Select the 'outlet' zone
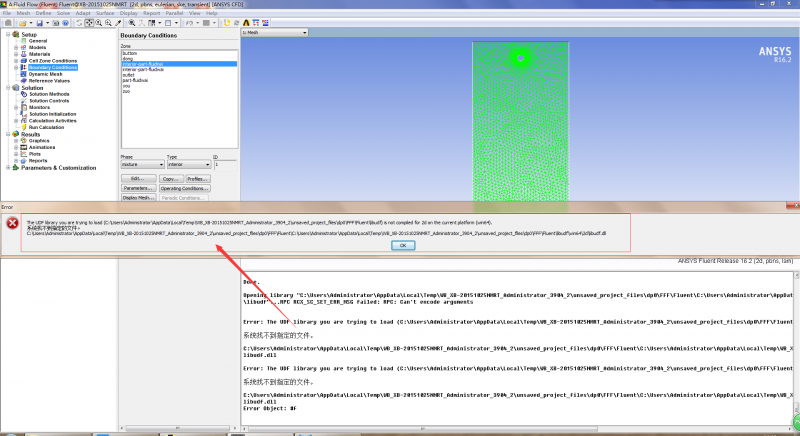Image resolution: width=800 pixels, height=436 pixels. [179, 75]
